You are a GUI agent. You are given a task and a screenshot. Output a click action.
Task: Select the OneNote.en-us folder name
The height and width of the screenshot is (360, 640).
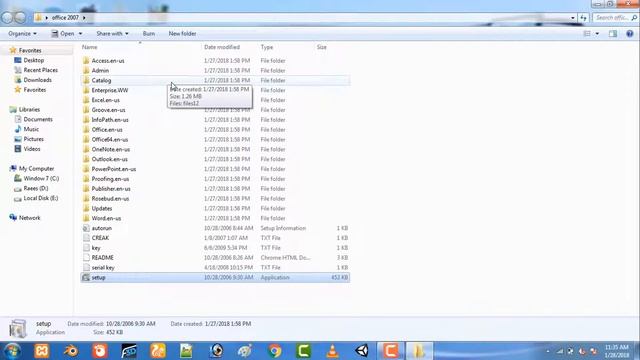click(111, 149)
